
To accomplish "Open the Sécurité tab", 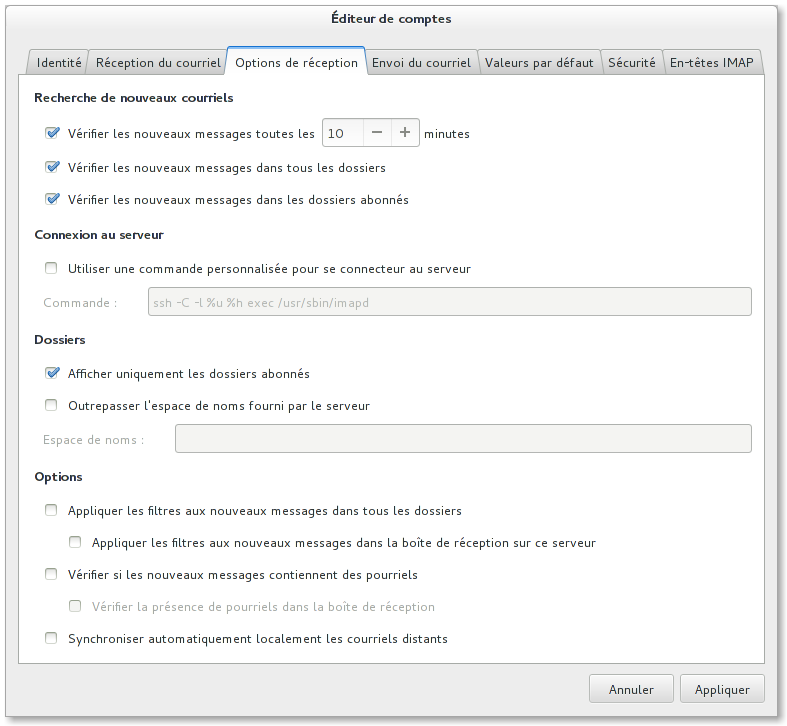I will (632, 62).
